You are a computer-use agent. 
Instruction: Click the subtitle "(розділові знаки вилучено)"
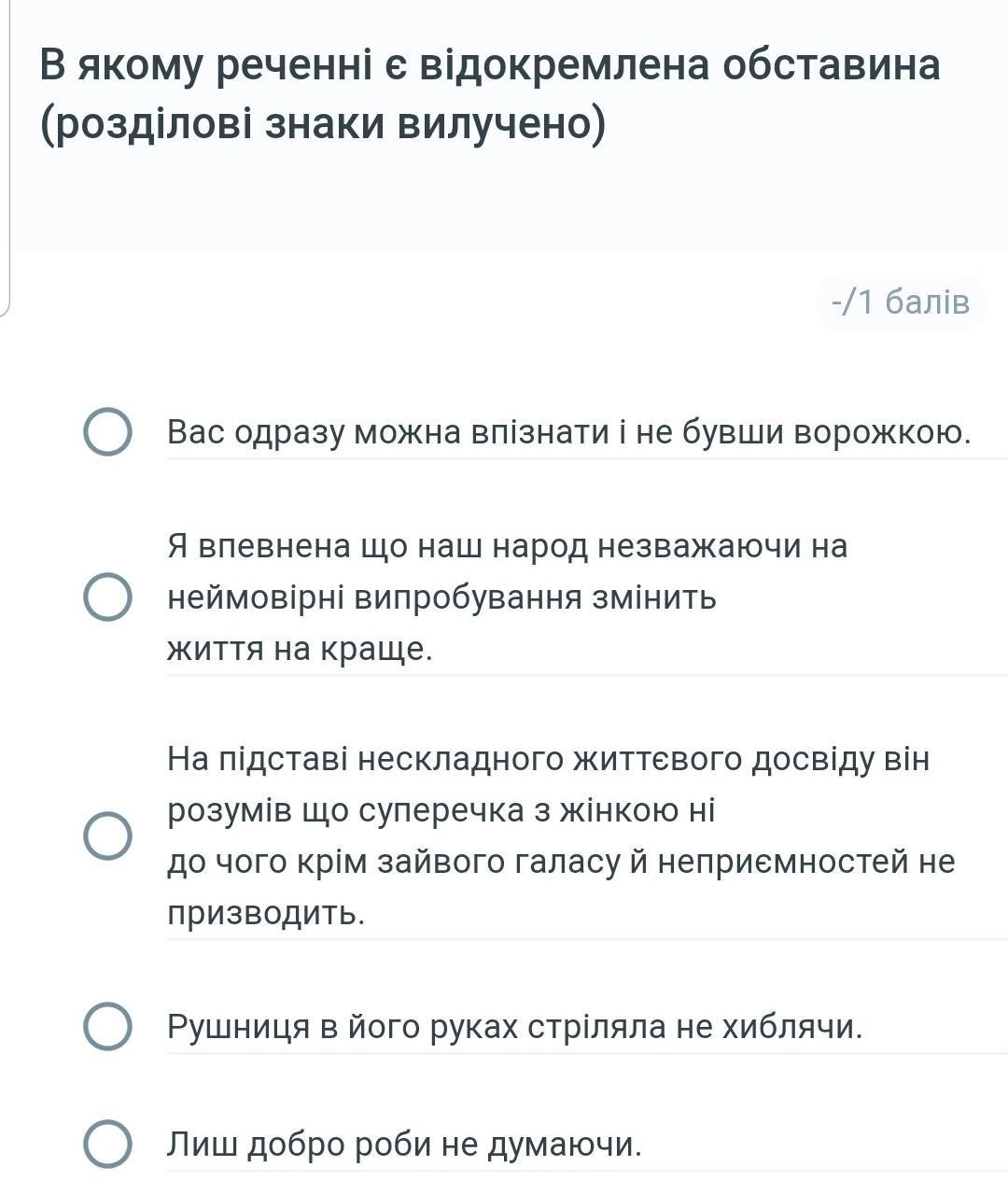click(x=323, y=124)
